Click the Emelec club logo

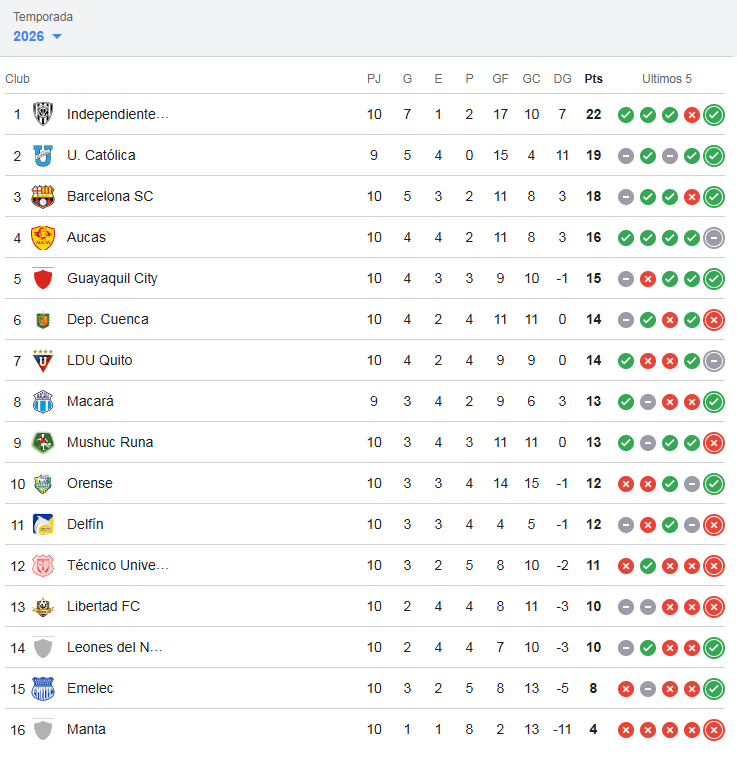pos(43,688)
